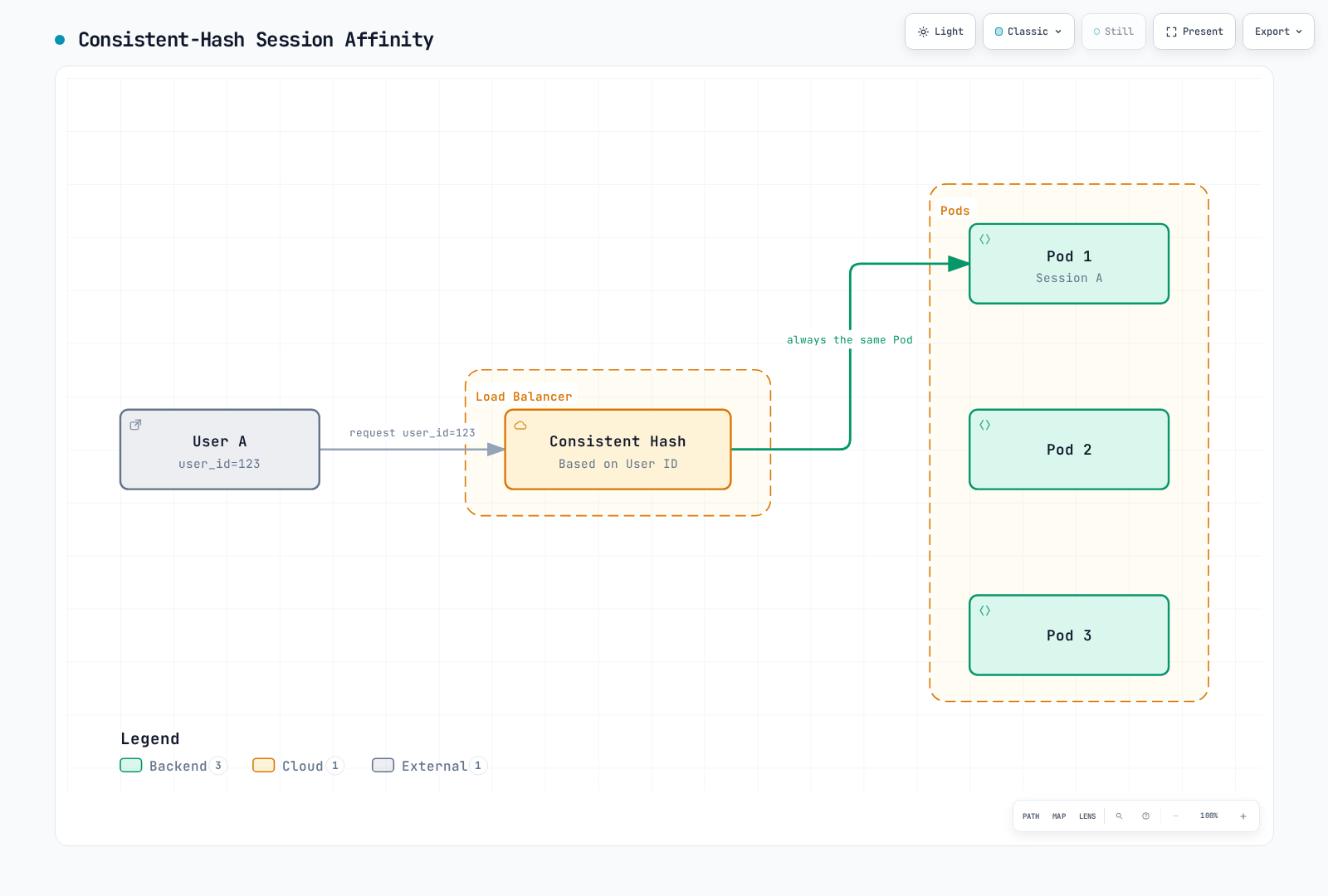
Task: Click the Consistent-Hash Session Affinity title
Action: point(256,40)
